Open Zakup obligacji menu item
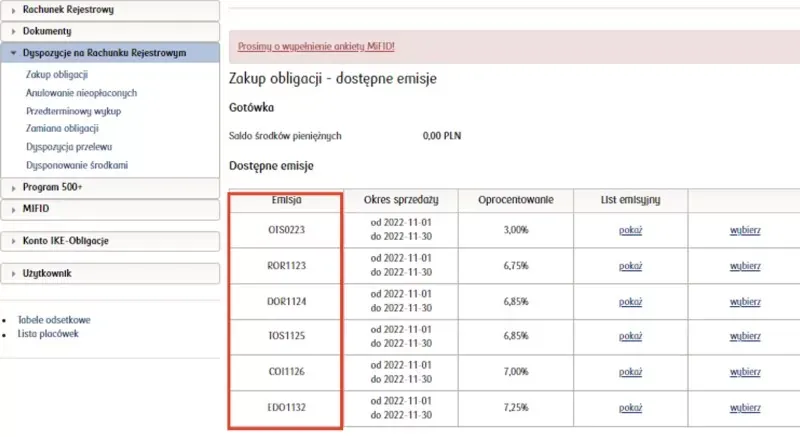Screen dimensions: 800x437 click(57, 75)
